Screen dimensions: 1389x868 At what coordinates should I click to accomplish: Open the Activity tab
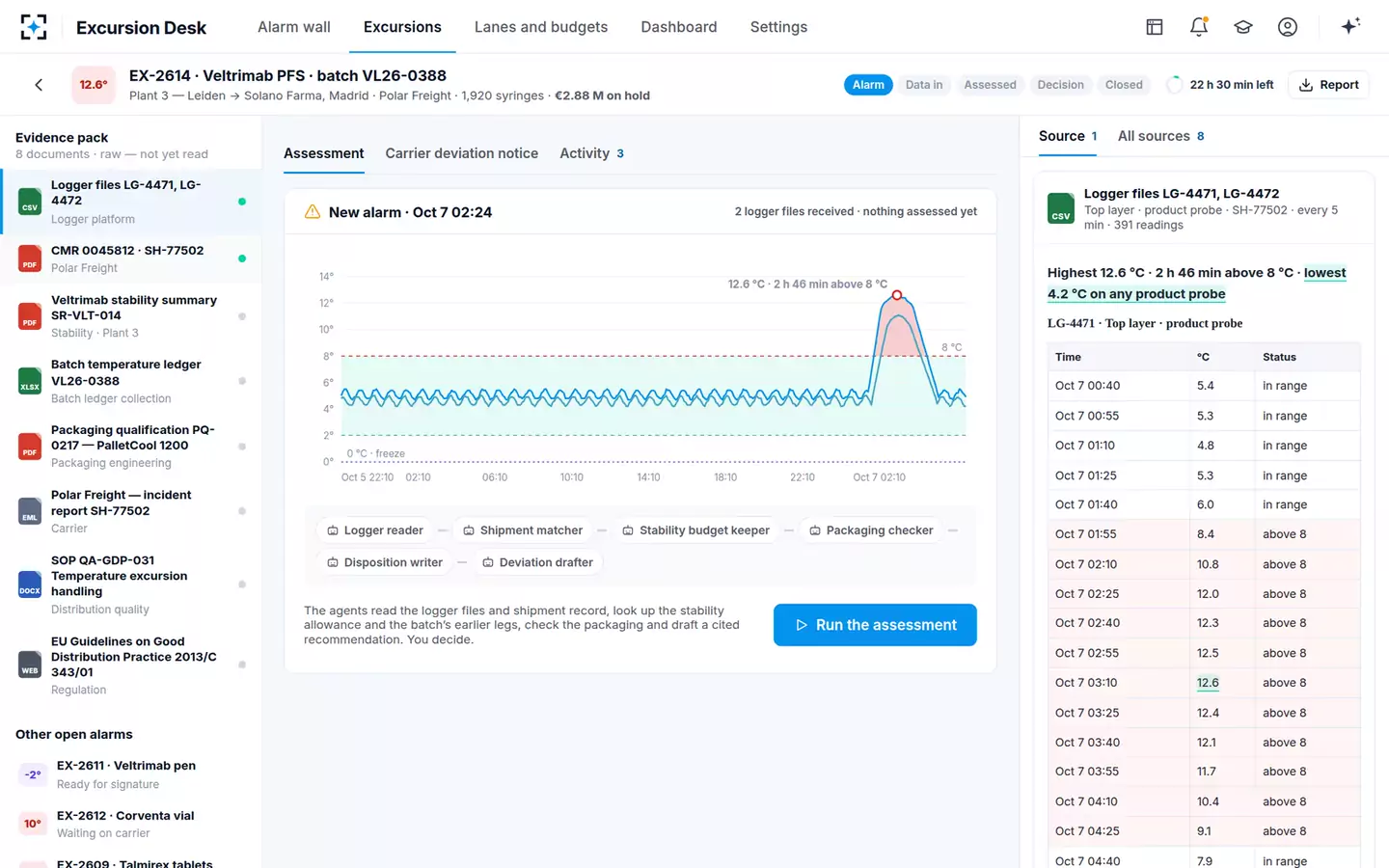(x=591, y=153)
